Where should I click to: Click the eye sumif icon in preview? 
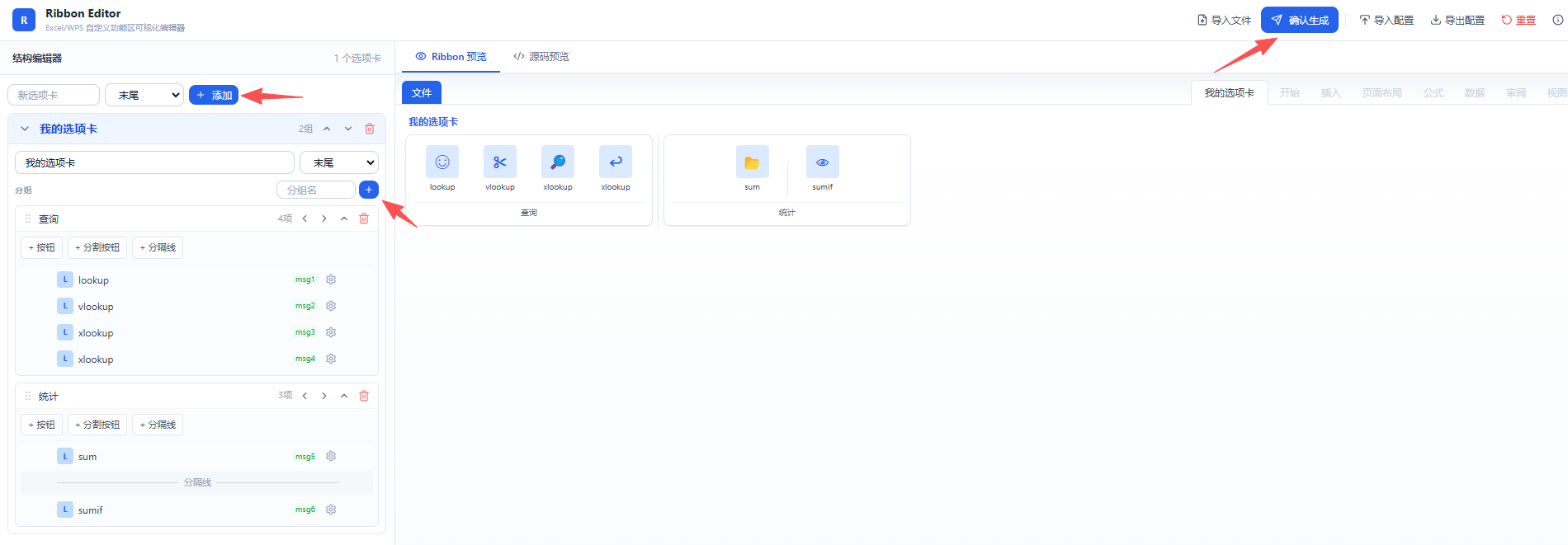click(822, 162)
